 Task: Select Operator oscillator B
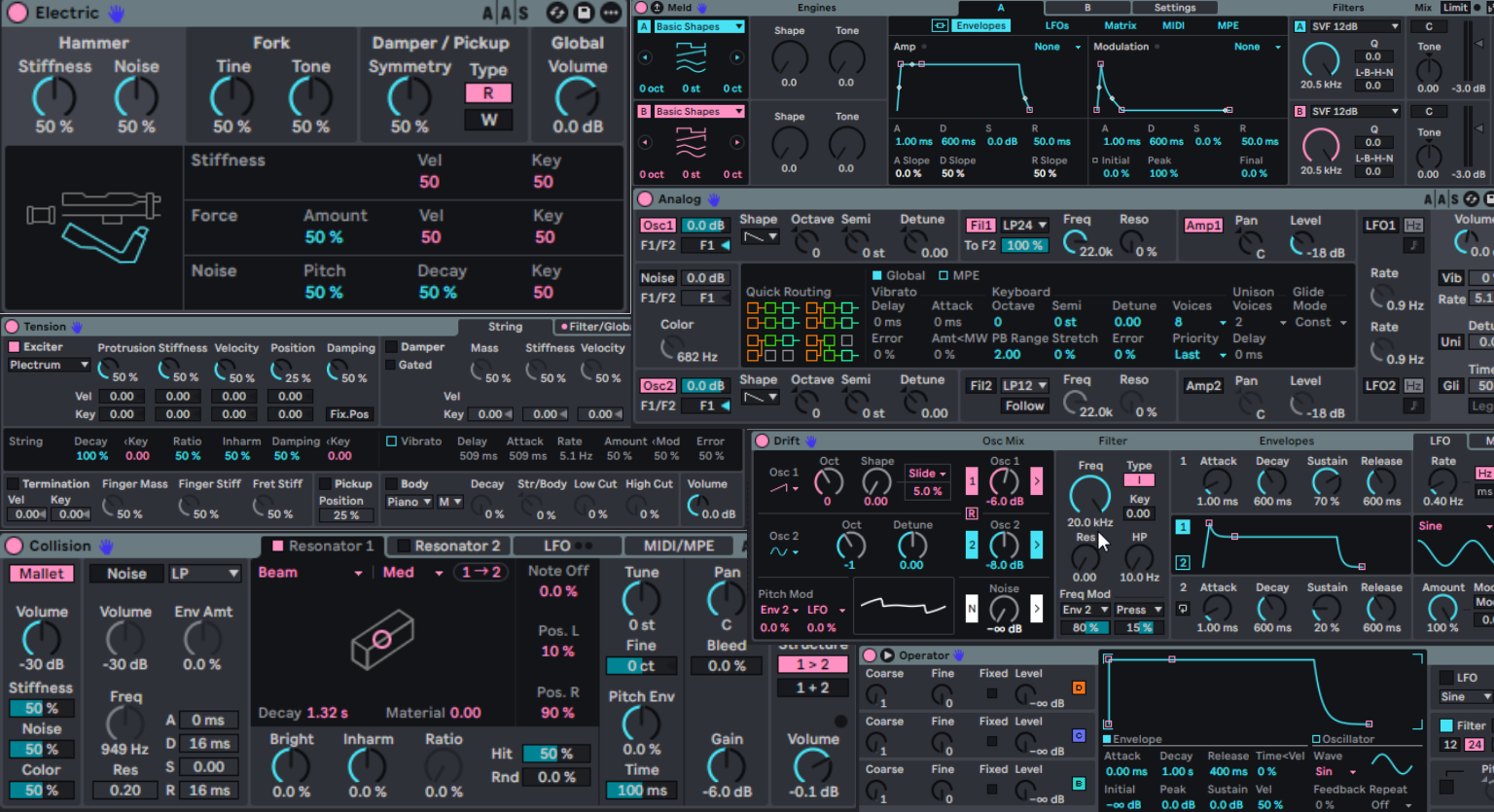pos(1079,783)
